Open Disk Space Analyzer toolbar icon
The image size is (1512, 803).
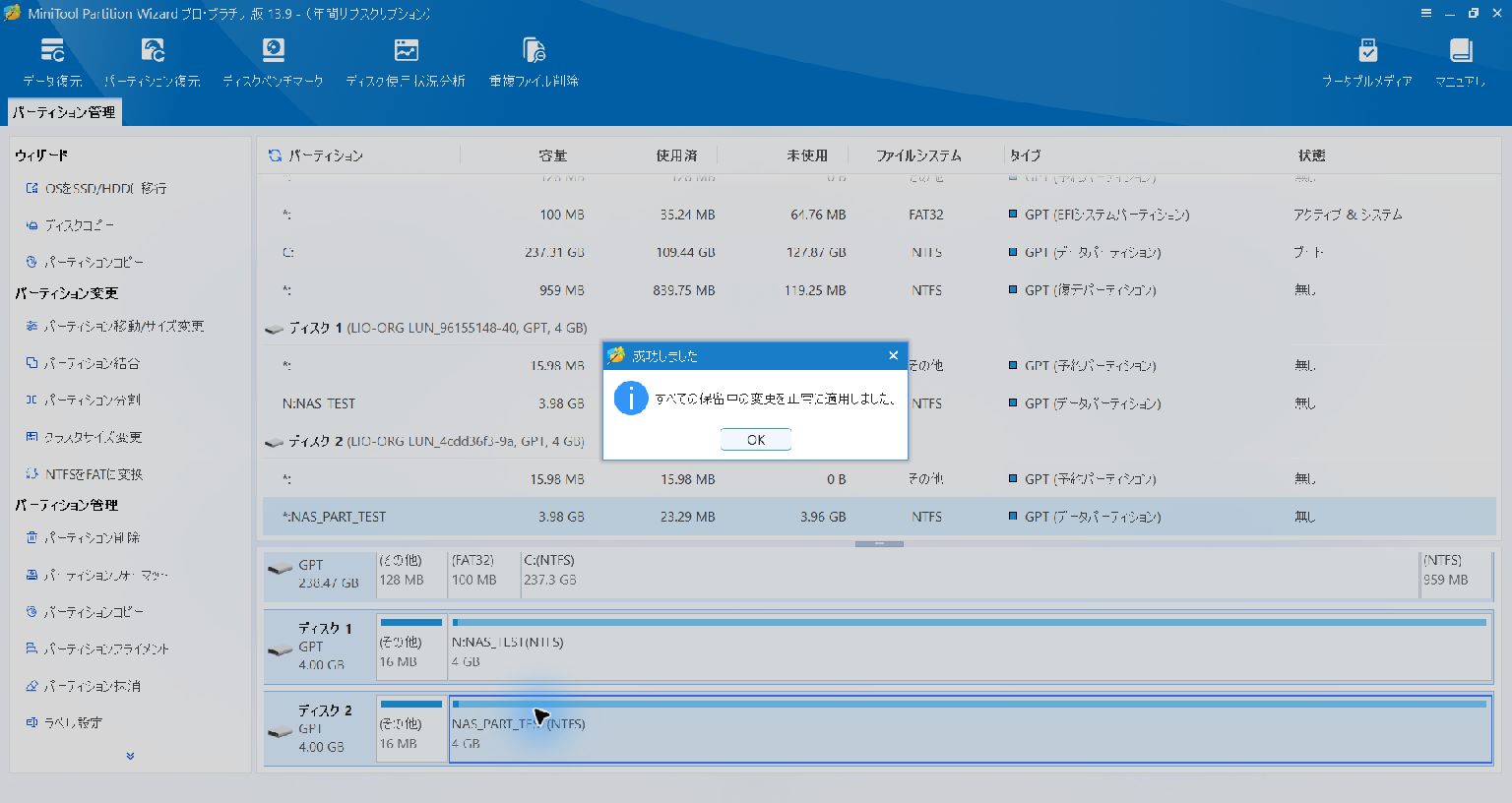point(406,63)
